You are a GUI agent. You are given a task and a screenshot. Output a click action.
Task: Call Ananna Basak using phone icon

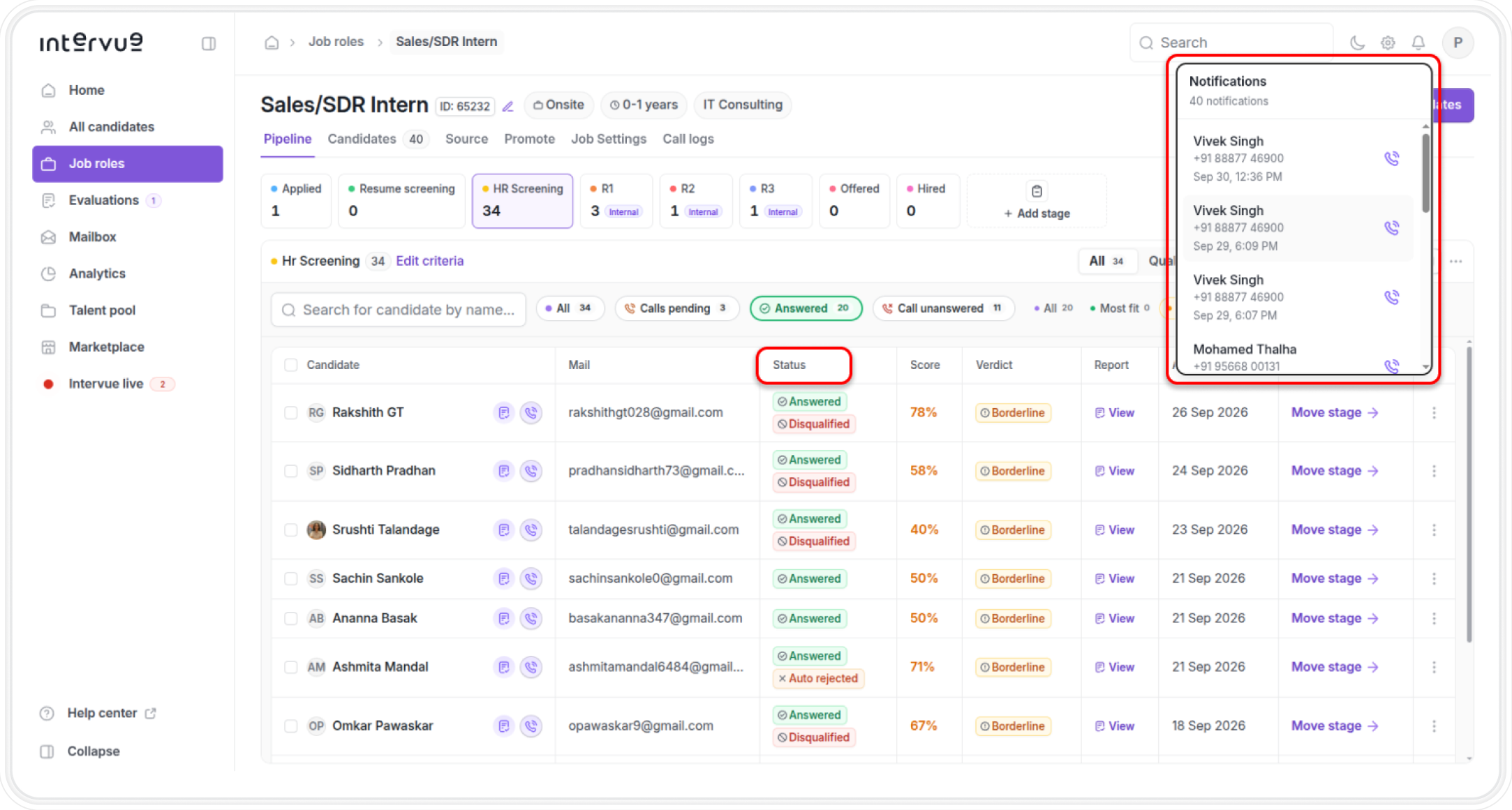click(x=531, y=618)
